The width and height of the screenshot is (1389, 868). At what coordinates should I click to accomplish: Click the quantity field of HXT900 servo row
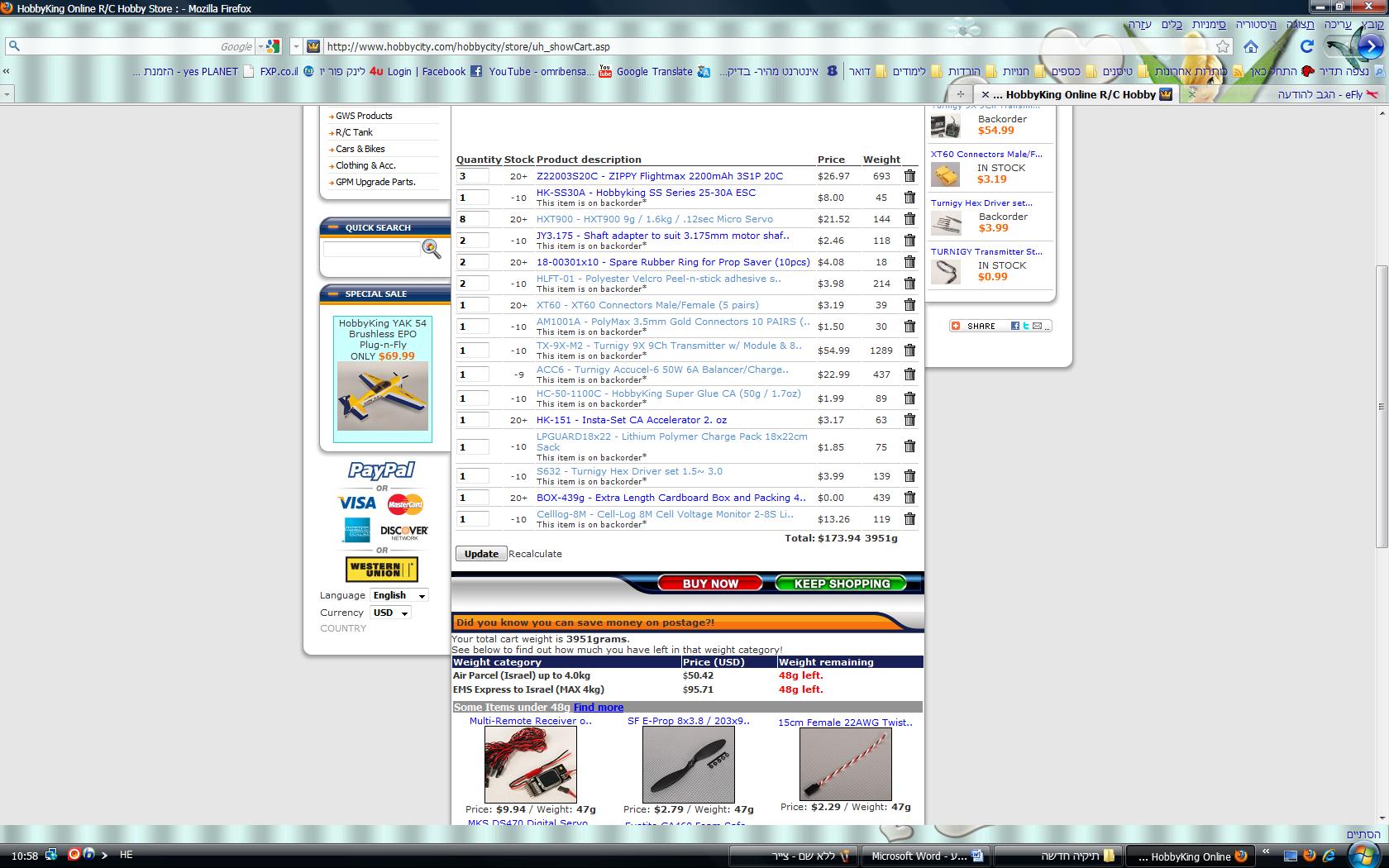click(473, 219)
